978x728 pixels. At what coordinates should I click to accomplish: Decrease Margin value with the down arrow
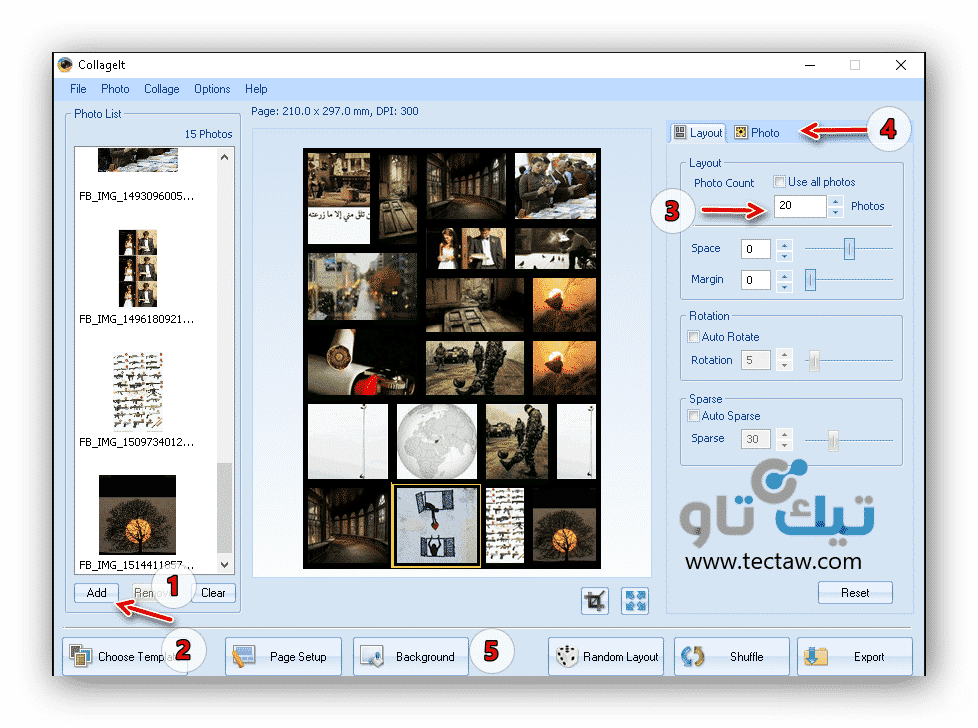pyautogui.click(x=785, y=286)
